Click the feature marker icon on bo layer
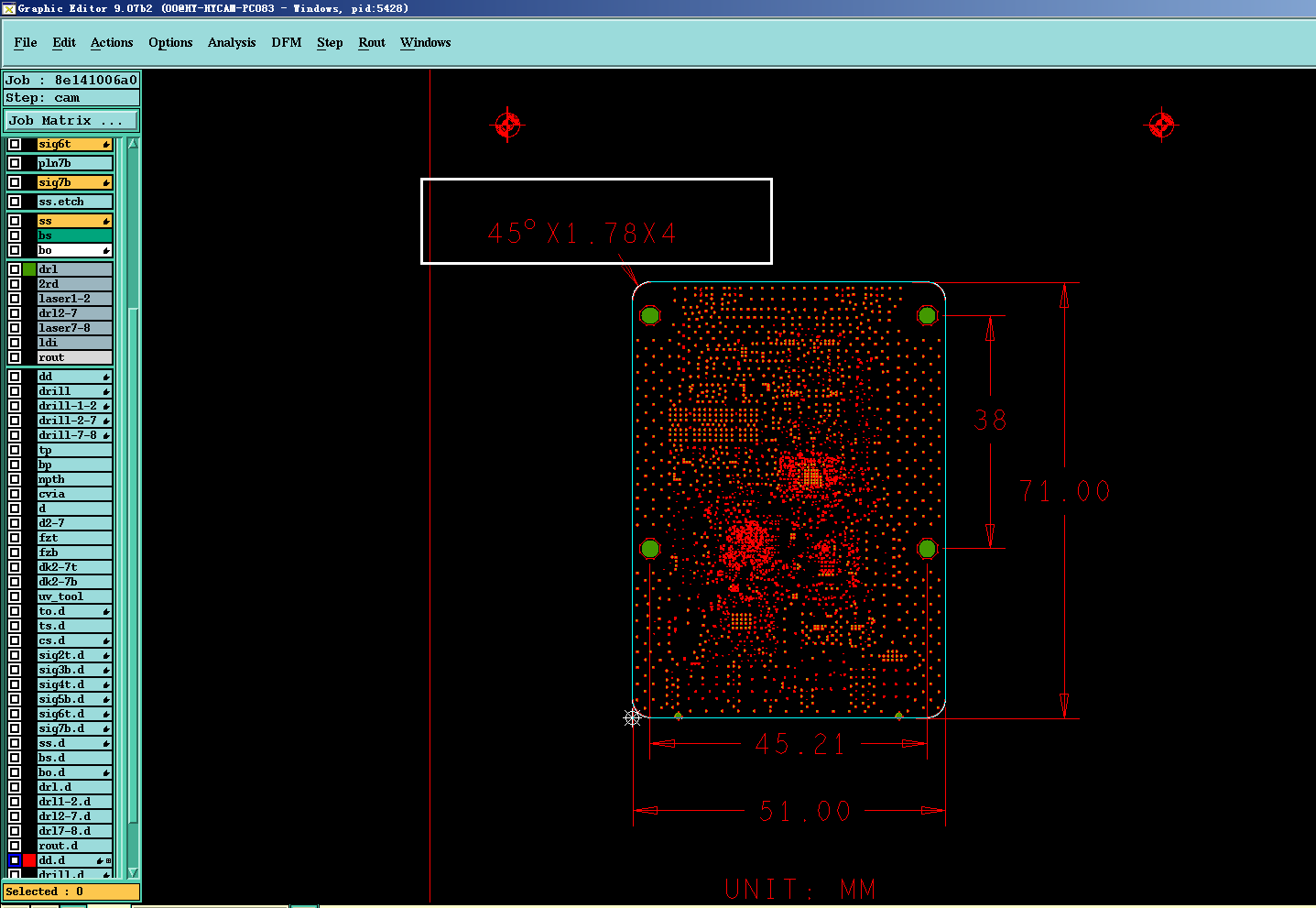The height and width of the screenshot is (908, 1316). click(x=106, y=251)
